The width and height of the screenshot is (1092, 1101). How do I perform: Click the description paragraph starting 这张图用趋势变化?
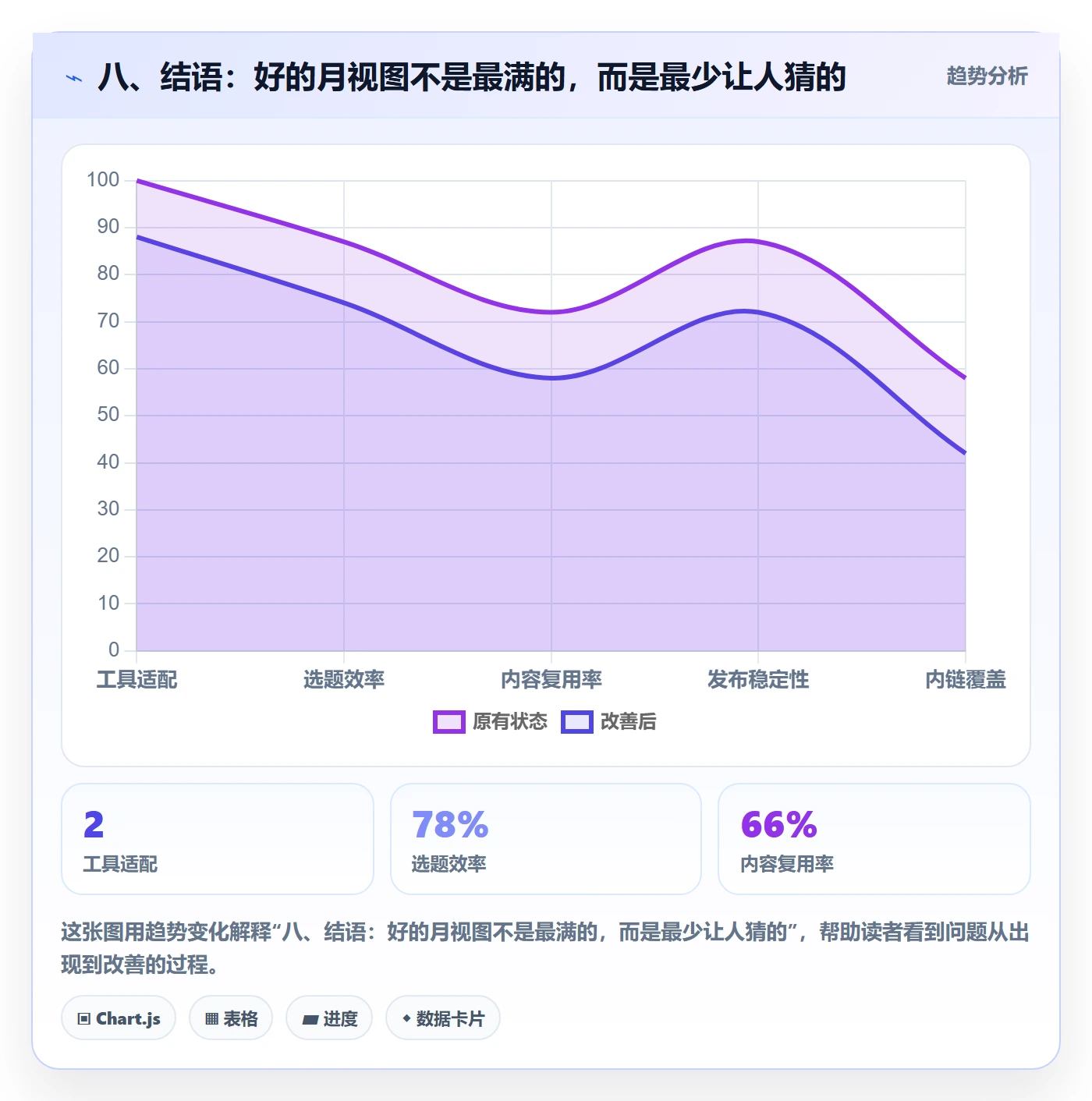pos(545,948)
